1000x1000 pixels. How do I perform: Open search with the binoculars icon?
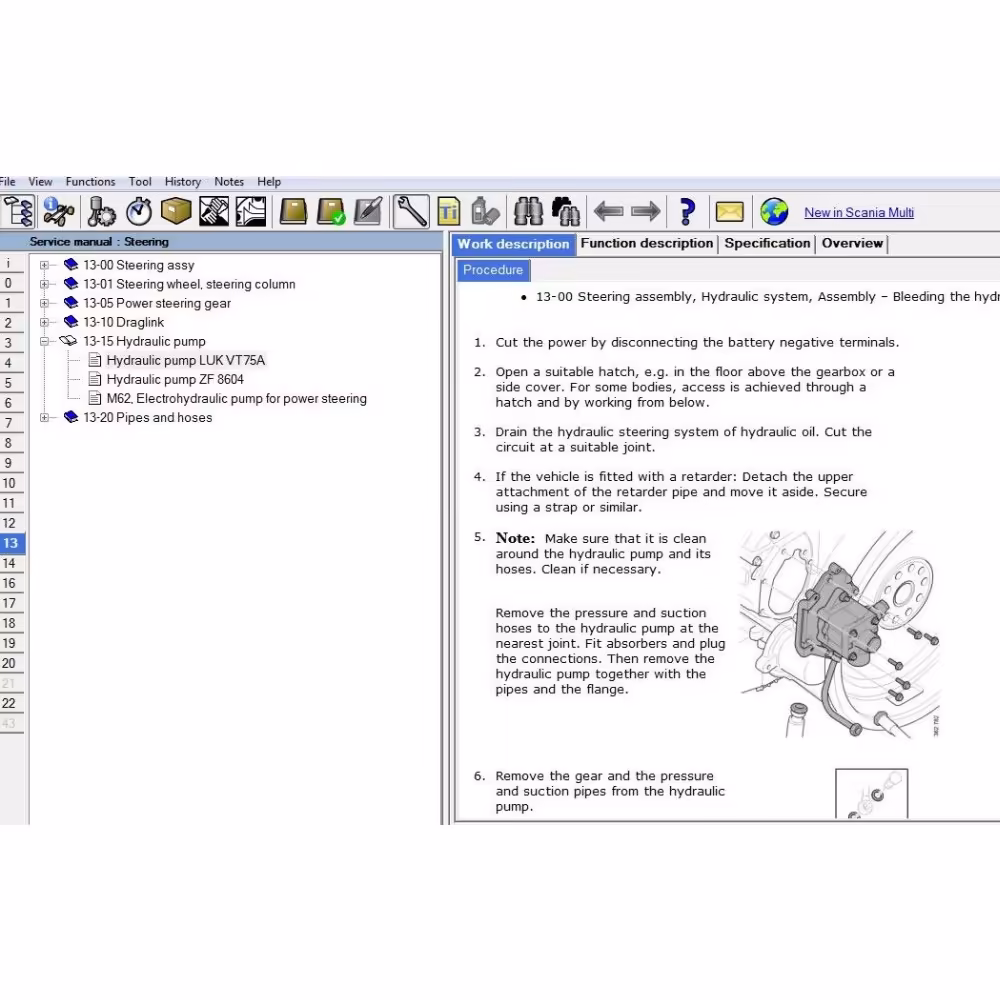pos(529,212)
